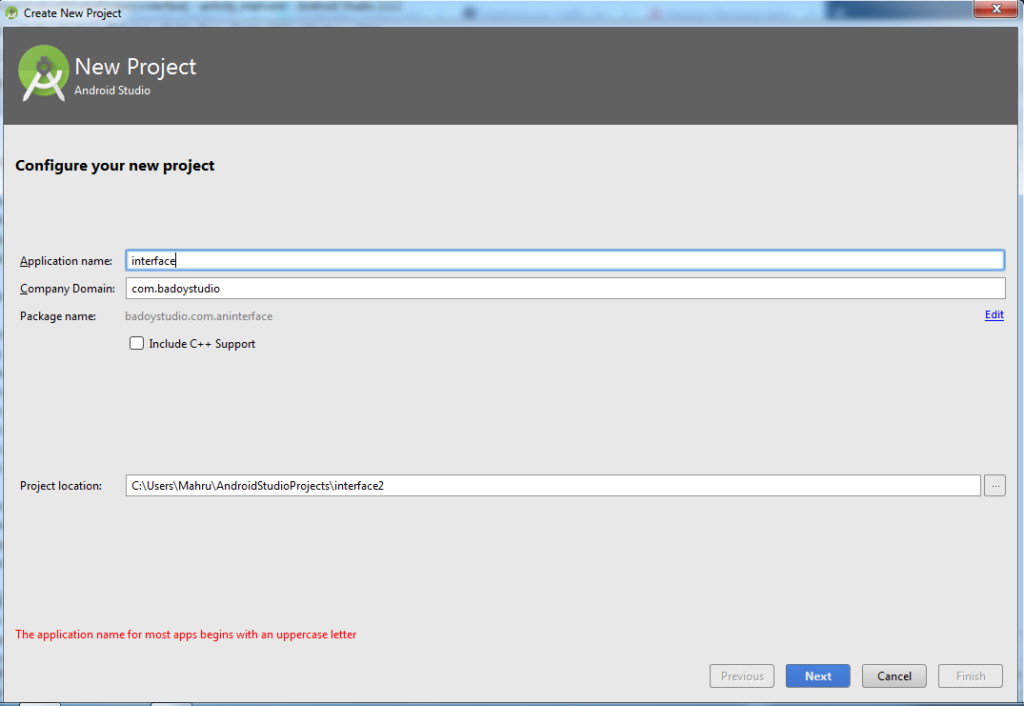Click the Finish button

(x=970, y=676)
